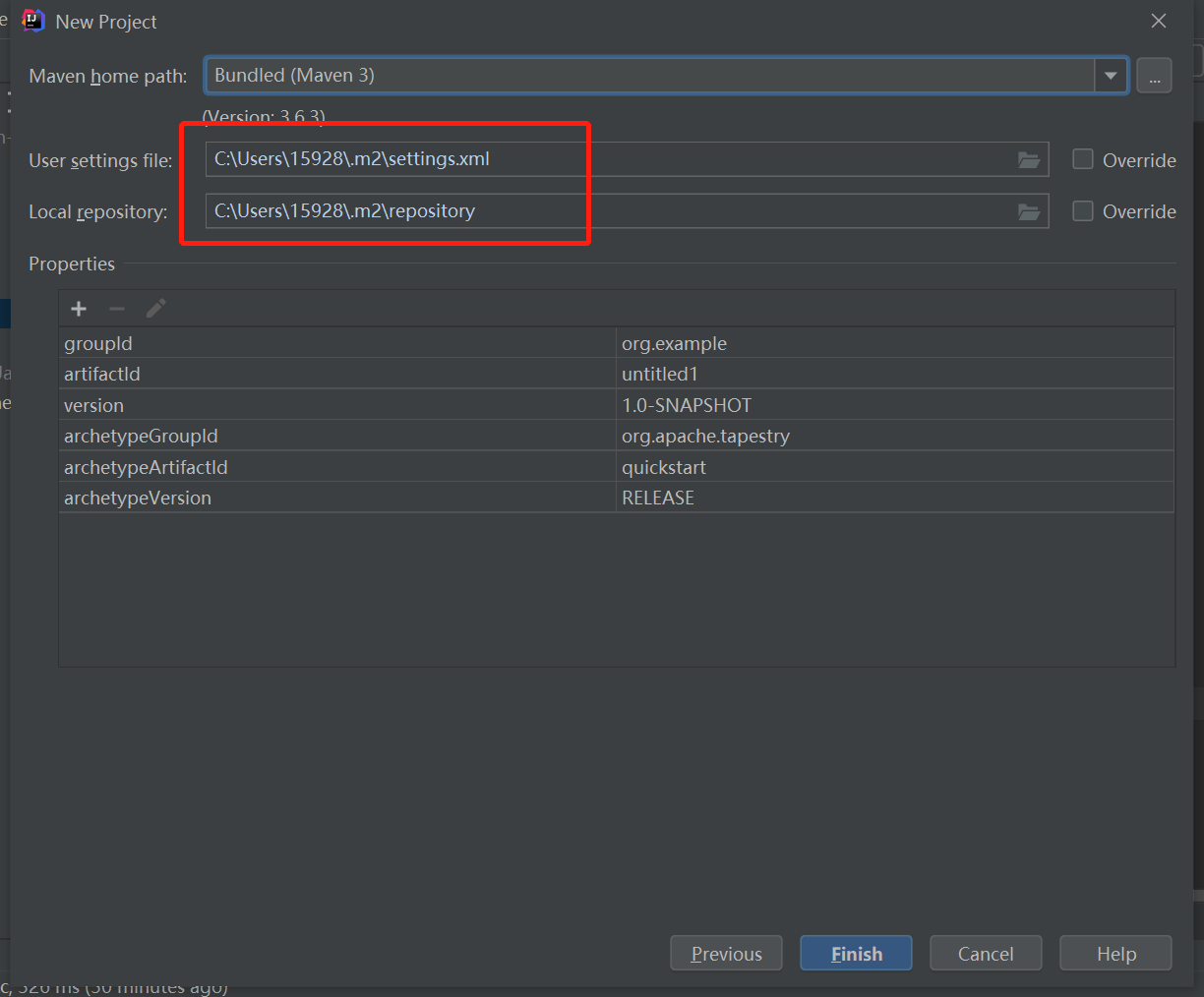Click Finish to create the project
This screenshot has width=1204, height=997.
[855, 953]
